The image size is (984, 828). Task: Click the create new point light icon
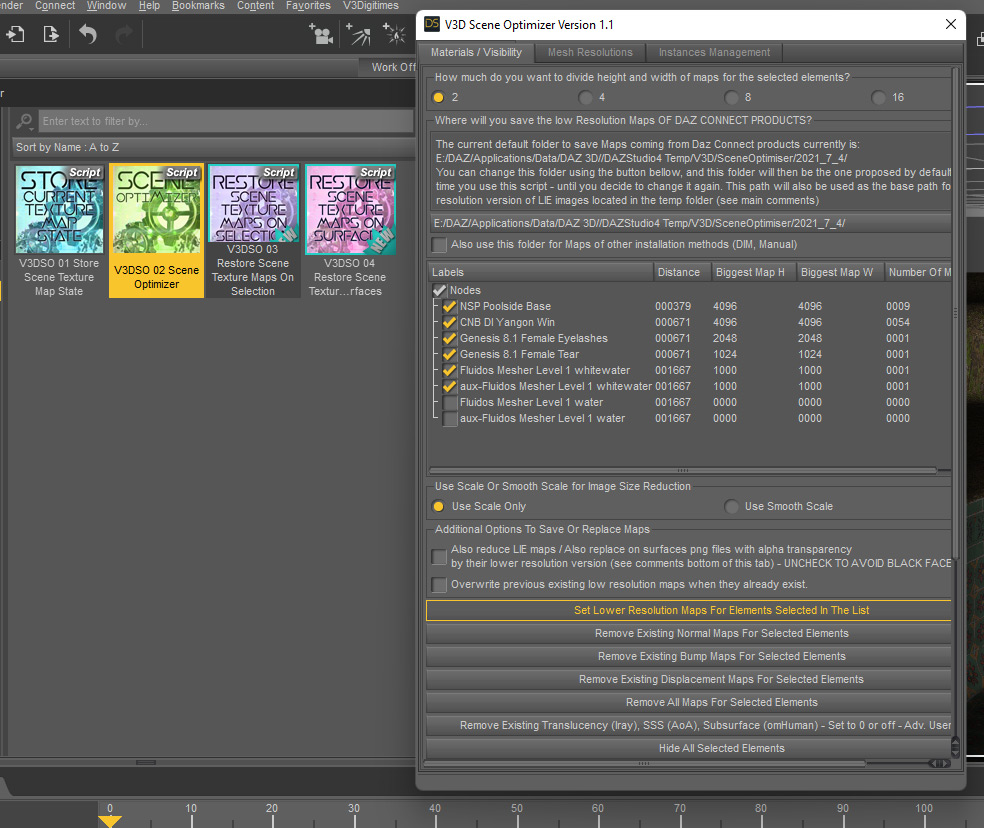tap(395, 34)
